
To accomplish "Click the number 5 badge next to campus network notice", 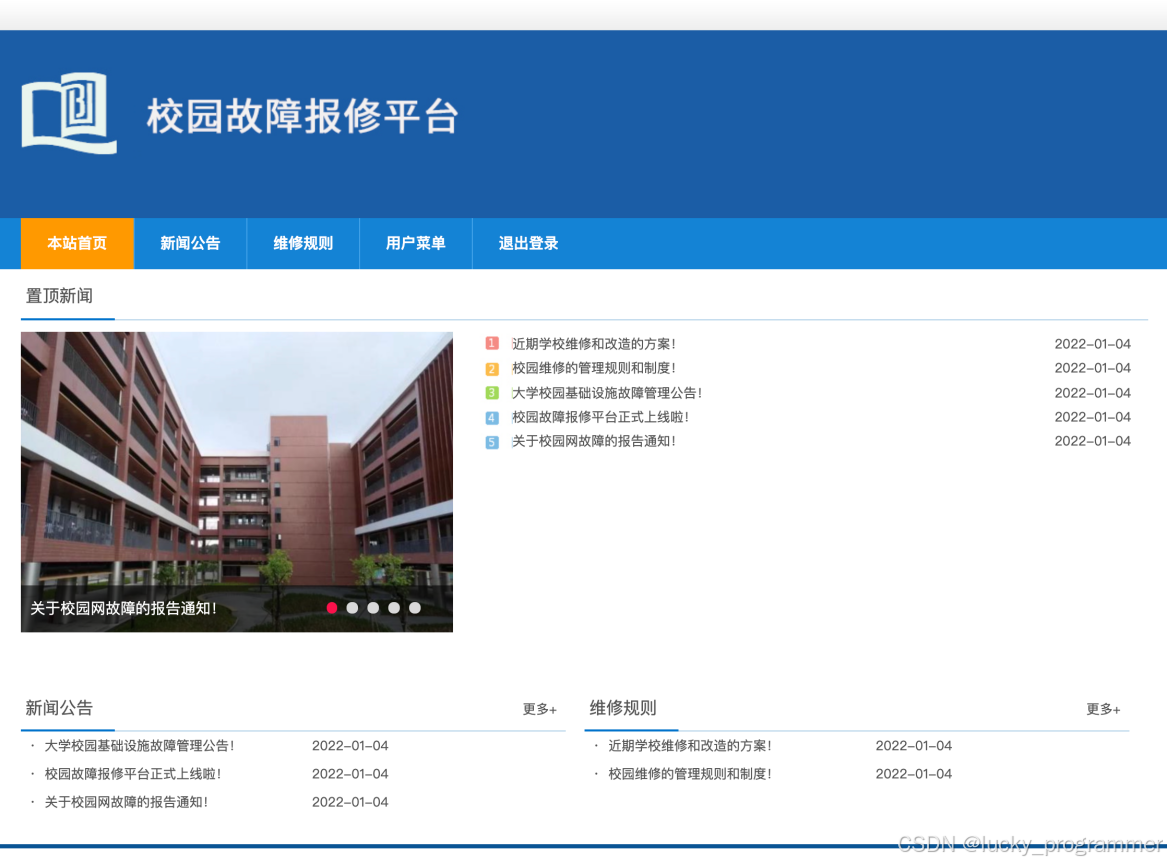I will (x=491, y=441).
